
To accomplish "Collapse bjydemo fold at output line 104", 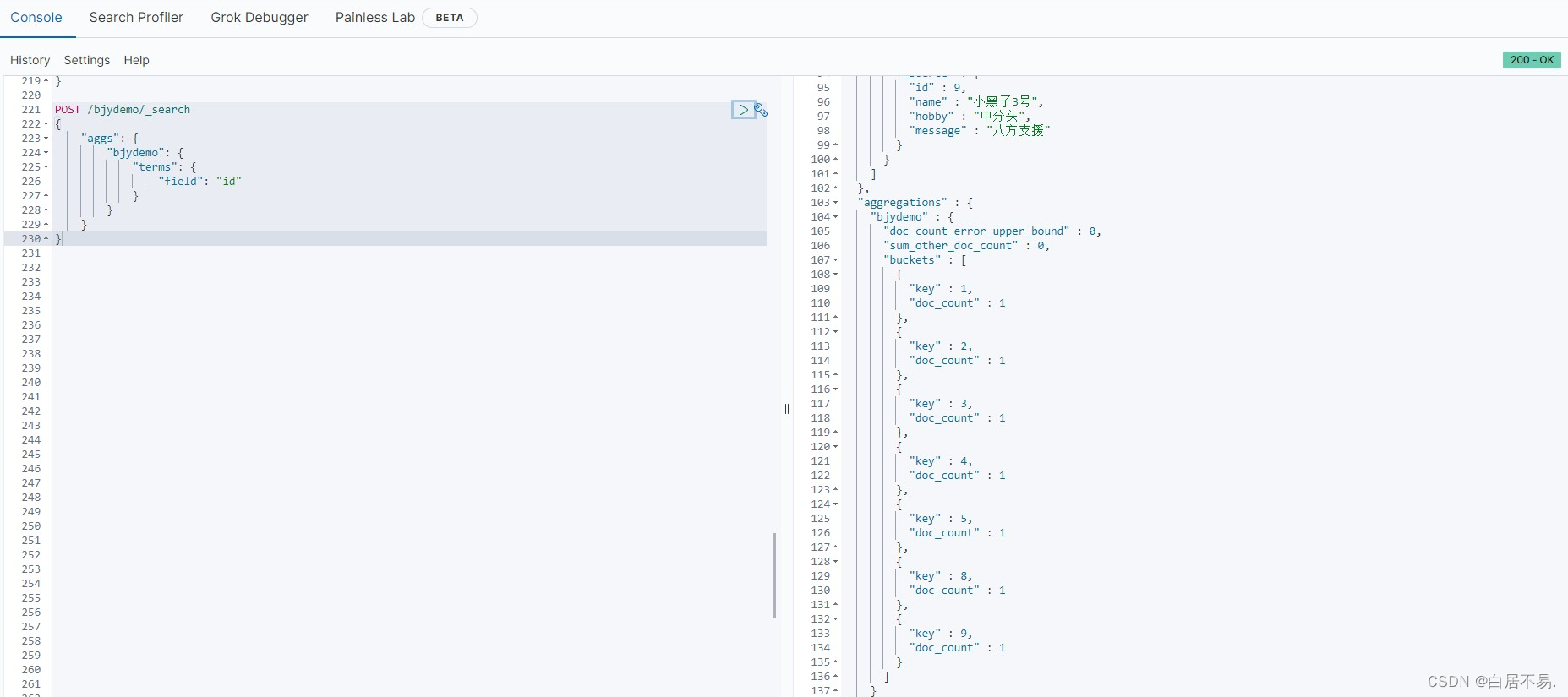I will pyautogui.click(x=836, y=217).
